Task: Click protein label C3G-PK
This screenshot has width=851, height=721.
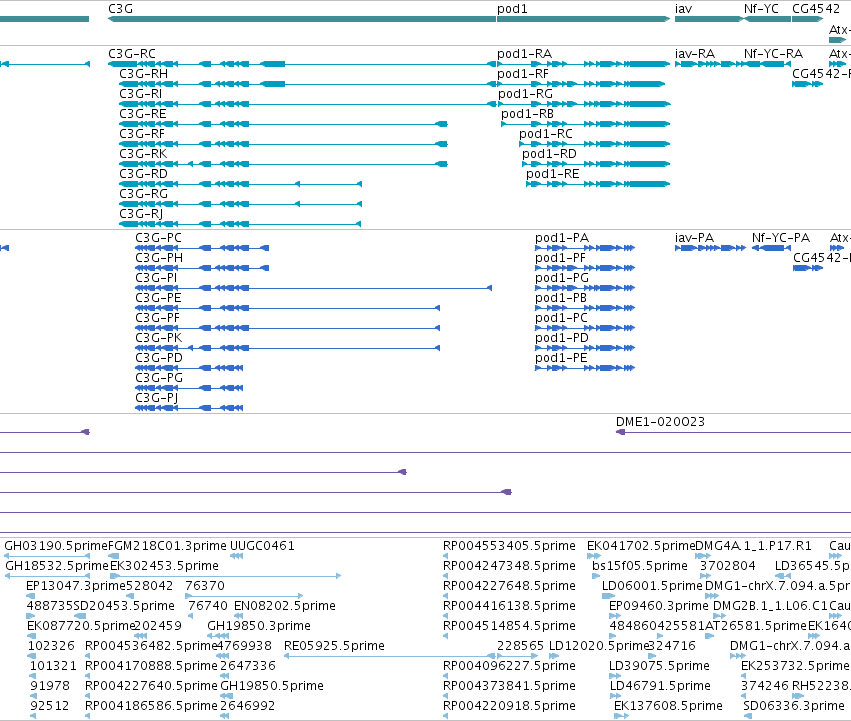Action: pyautogui.click(x=158, y=338)
